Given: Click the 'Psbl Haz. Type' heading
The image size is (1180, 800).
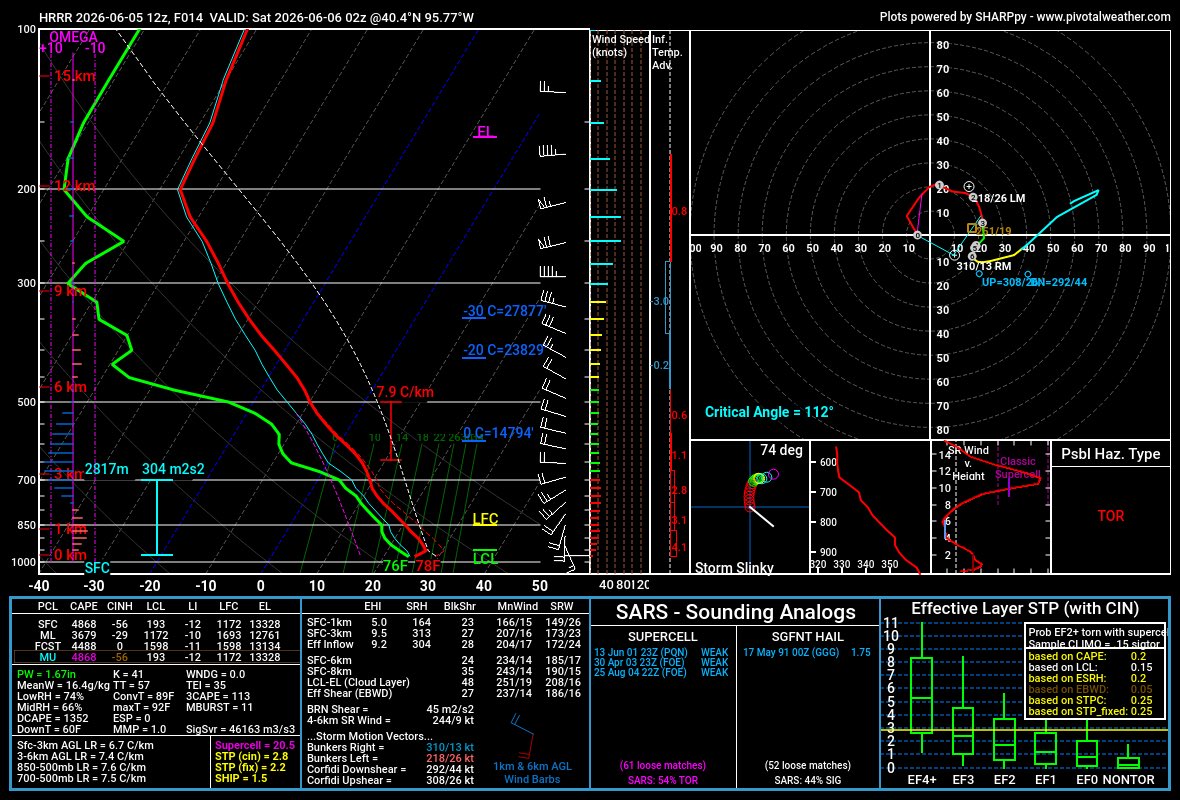Looking at the screenshot, I should (1110, 454).
